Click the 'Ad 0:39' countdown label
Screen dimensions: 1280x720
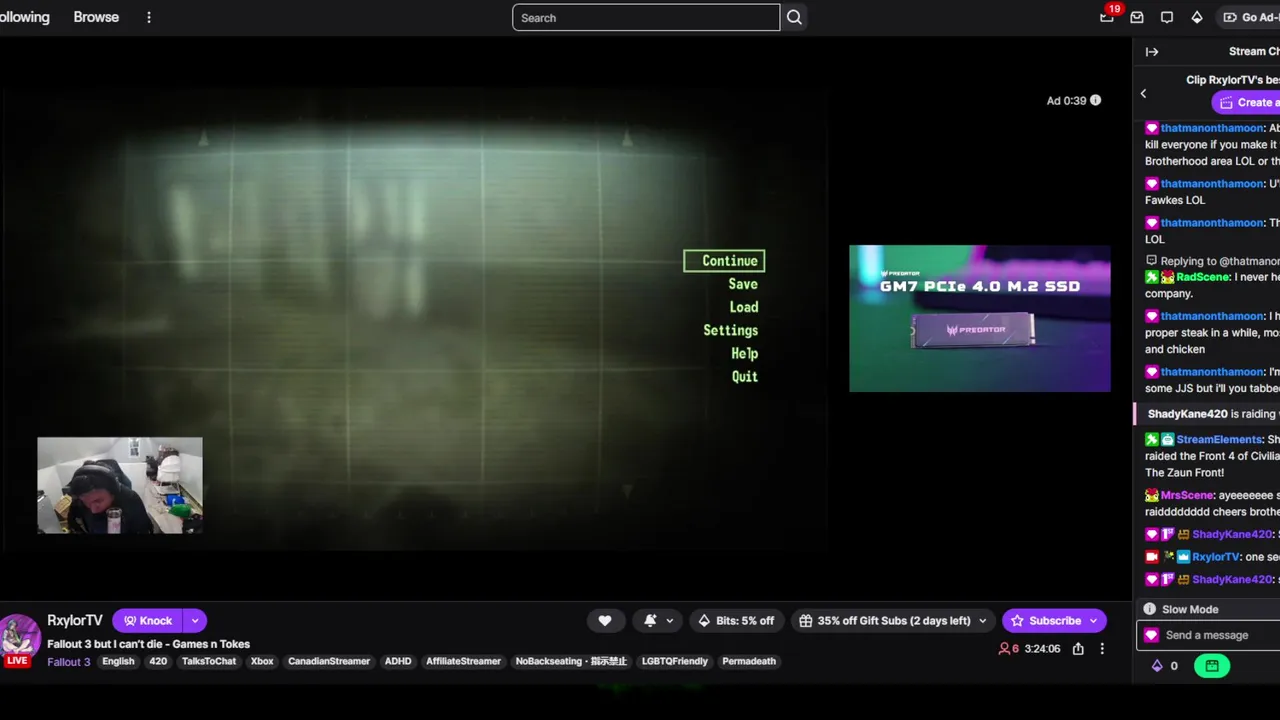1066,100
